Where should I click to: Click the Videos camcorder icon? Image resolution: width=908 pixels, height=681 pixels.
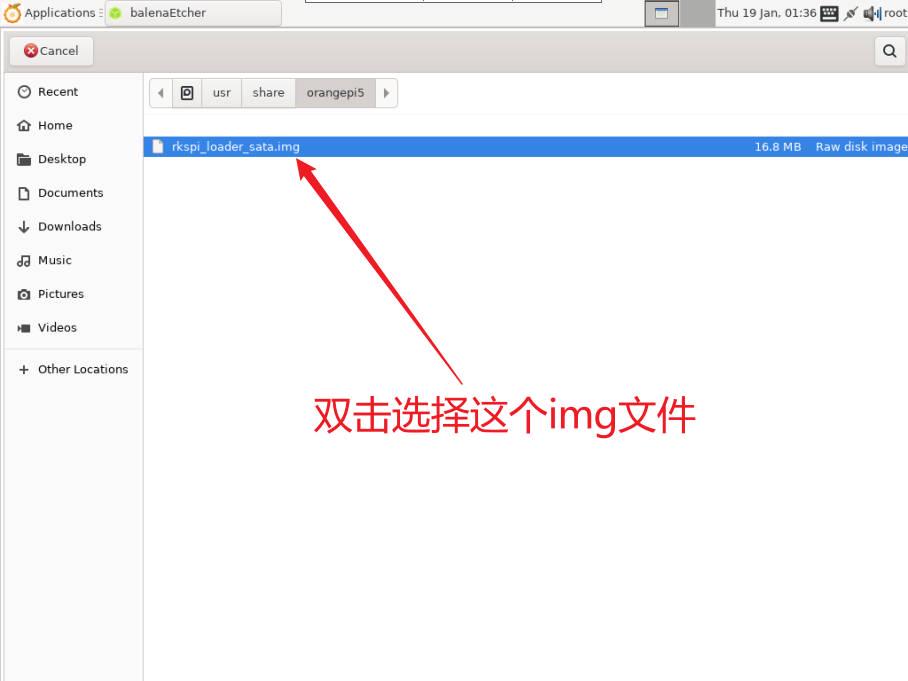pyautogui.click(x=24, y=328)
